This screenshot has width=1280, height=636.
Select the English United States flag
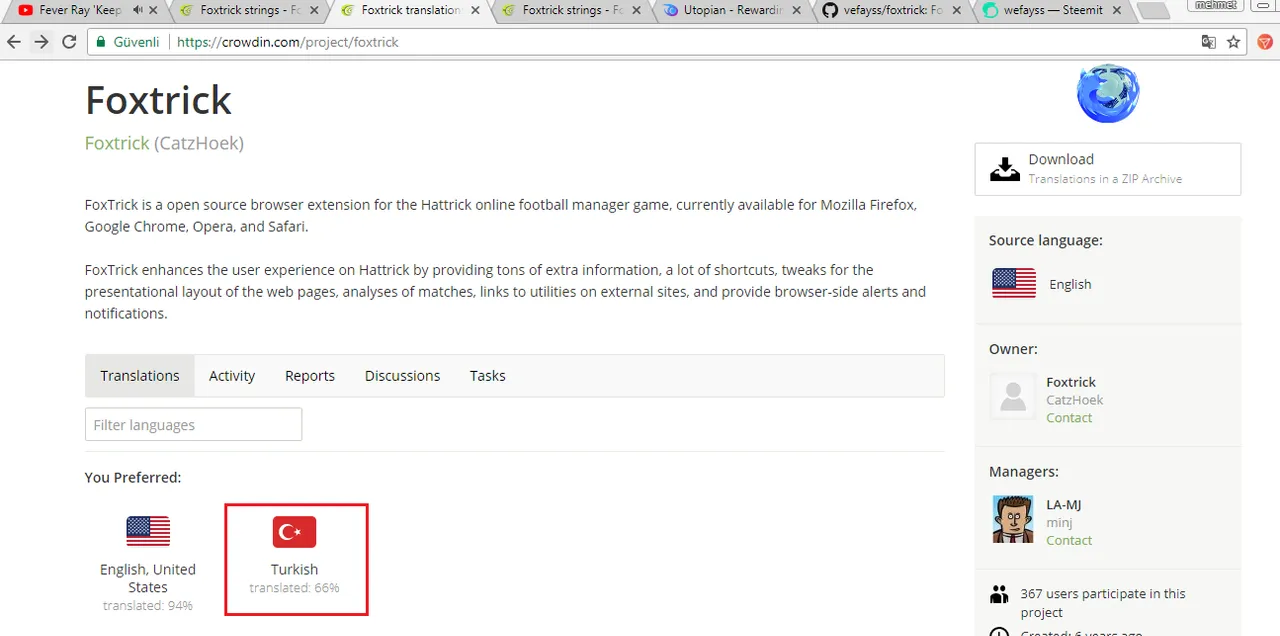(x=148, y=531)
